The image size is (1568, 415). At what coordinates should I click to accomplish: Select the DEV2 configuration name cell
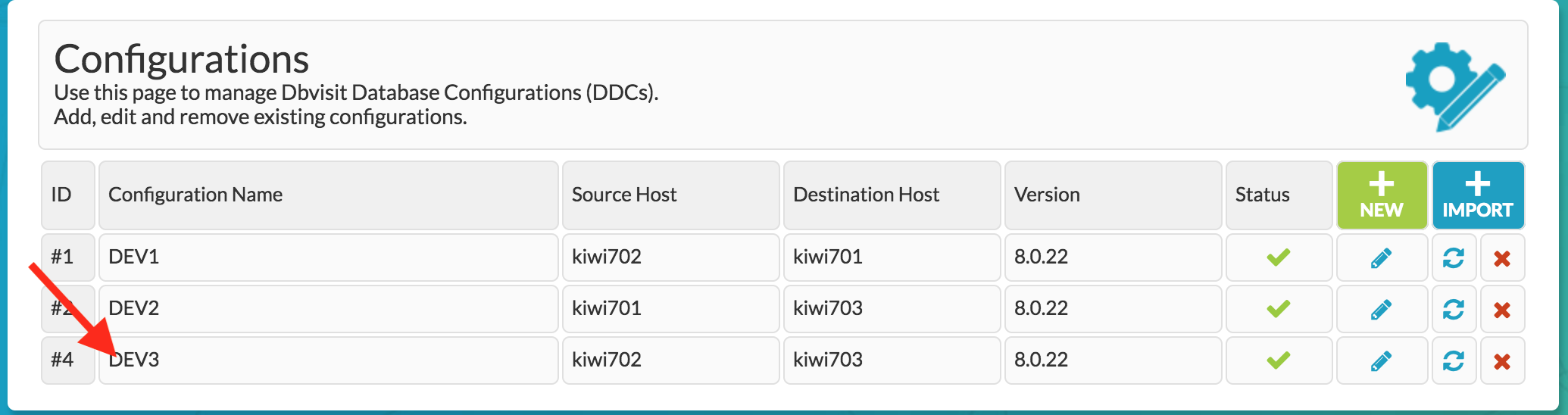[329, 309]
